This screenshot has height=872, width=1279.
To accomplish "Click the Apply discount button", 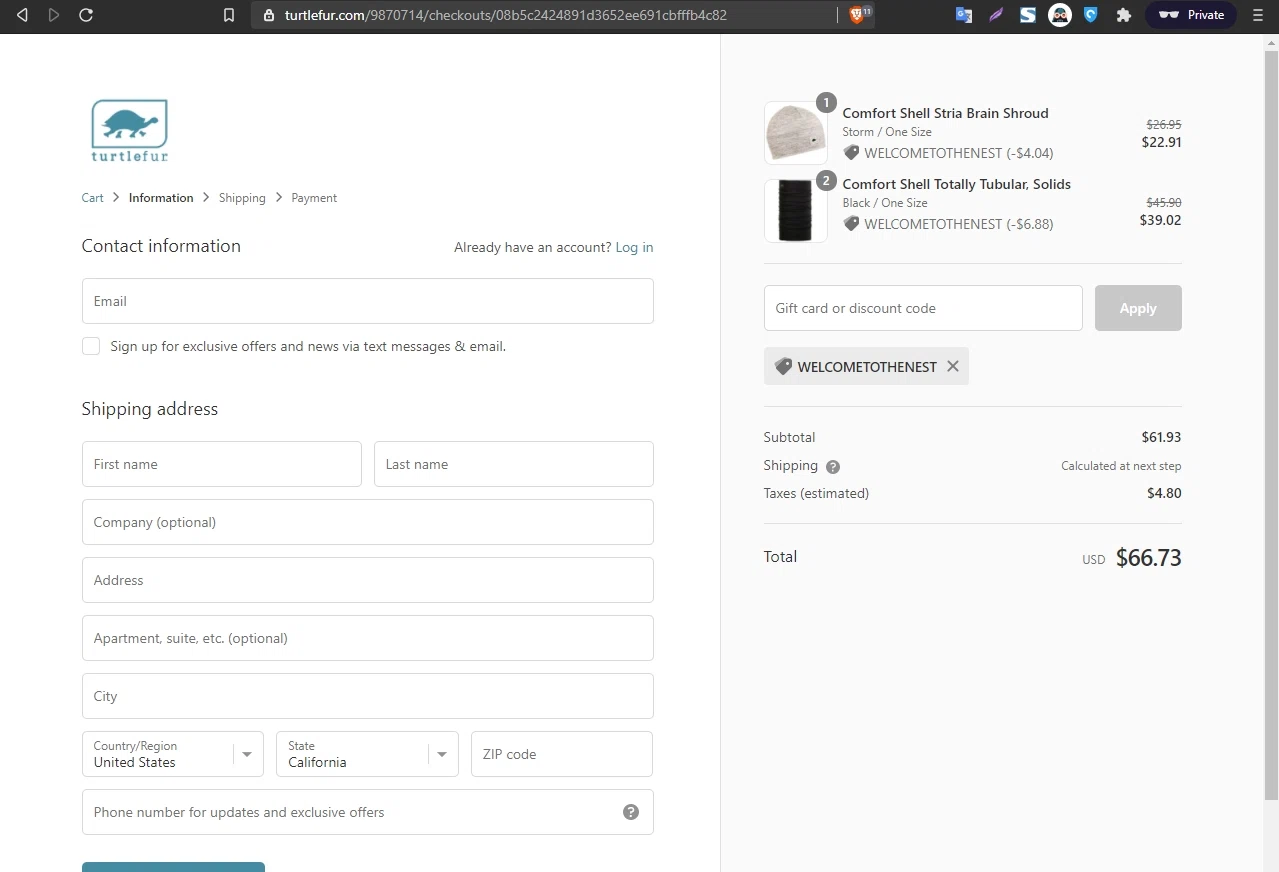I will [1138, 308].
